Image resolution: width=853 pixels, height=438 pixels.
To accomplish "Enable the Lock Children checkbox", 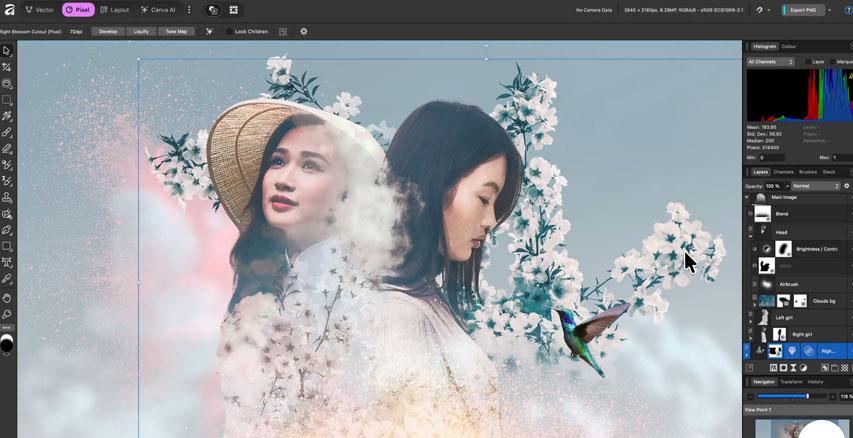I will 229,32.
